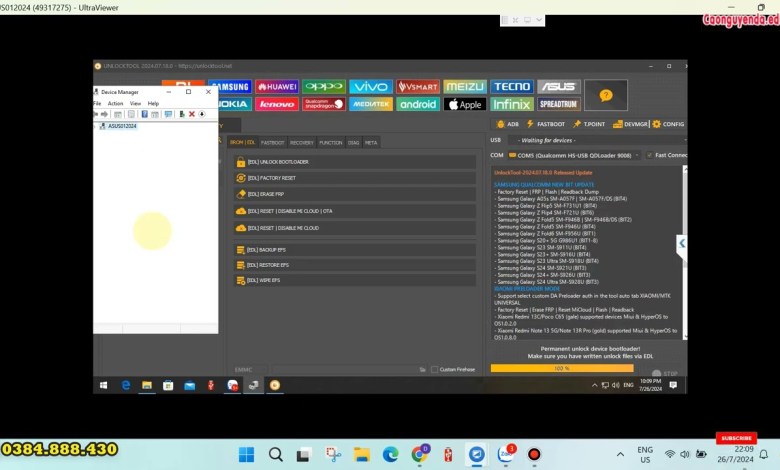Click the ASUS brand logo

558,87
